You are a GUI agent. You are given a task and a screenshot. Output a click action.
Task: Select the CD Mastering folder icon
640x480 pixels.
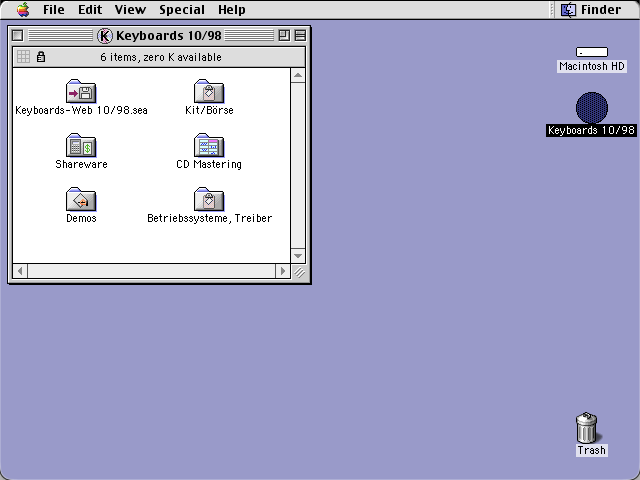[x=209, y=145]
